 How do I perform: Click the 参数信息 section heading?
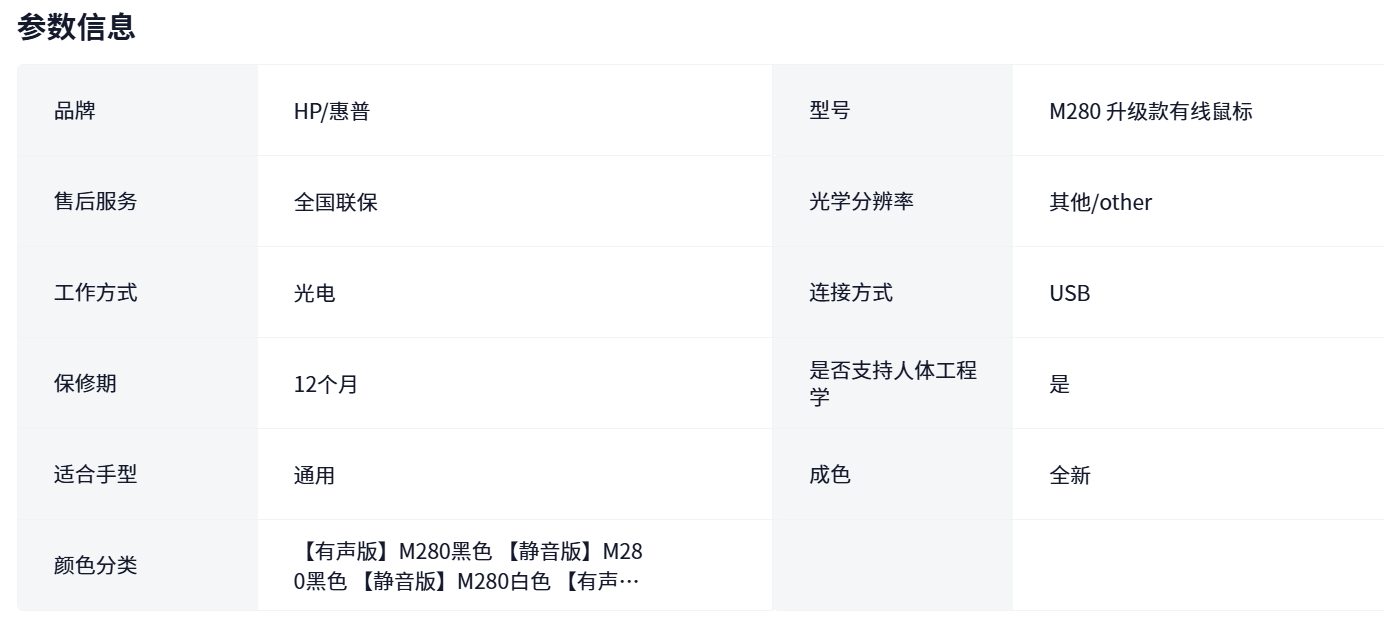[x=76, y=28]
